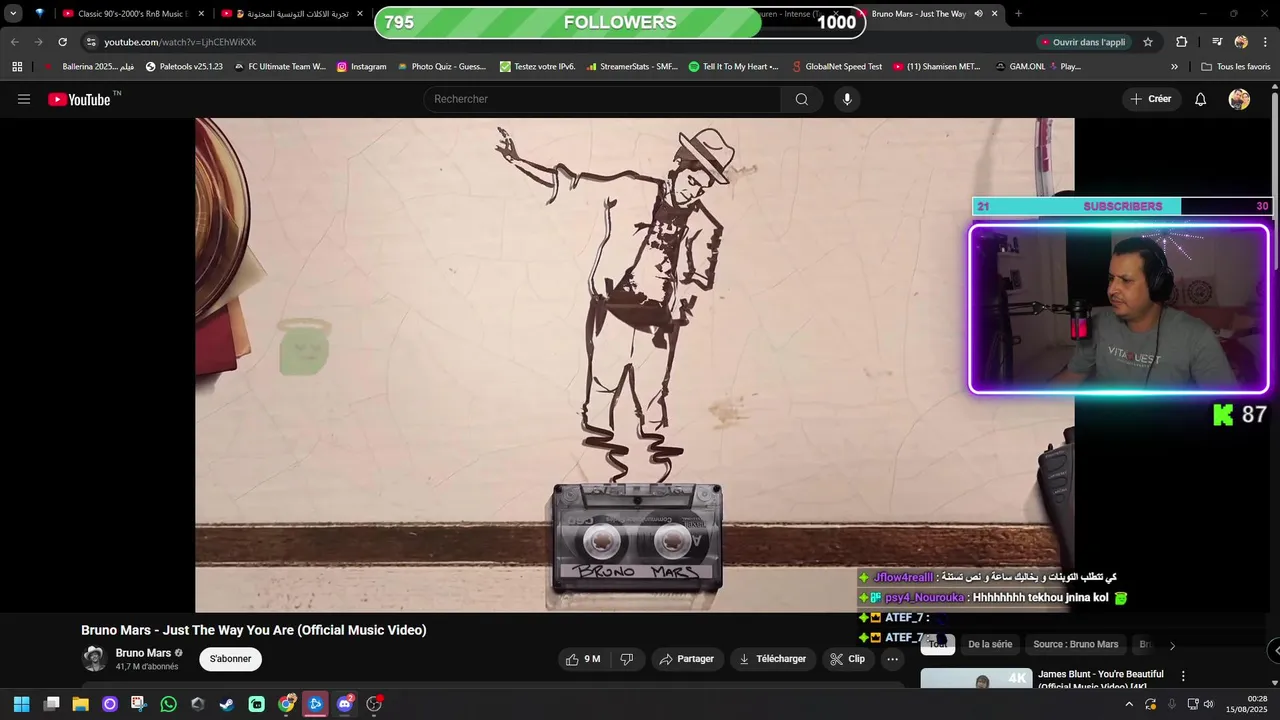The height and width of the screenshot is (720, 1280).
Task: Open Snipping Tool from taskbar
Action: (x=139, y=704)
